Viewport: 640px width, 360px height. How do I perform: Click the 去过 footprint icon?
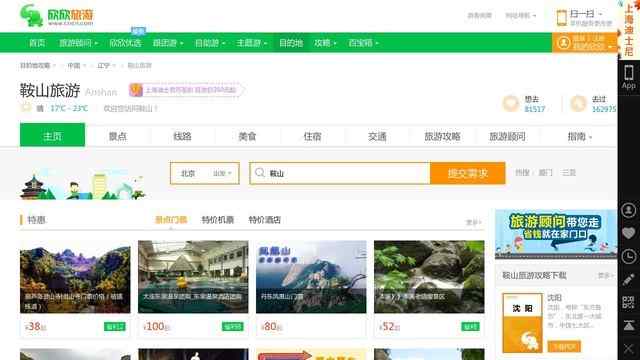(x=578, y=103)
